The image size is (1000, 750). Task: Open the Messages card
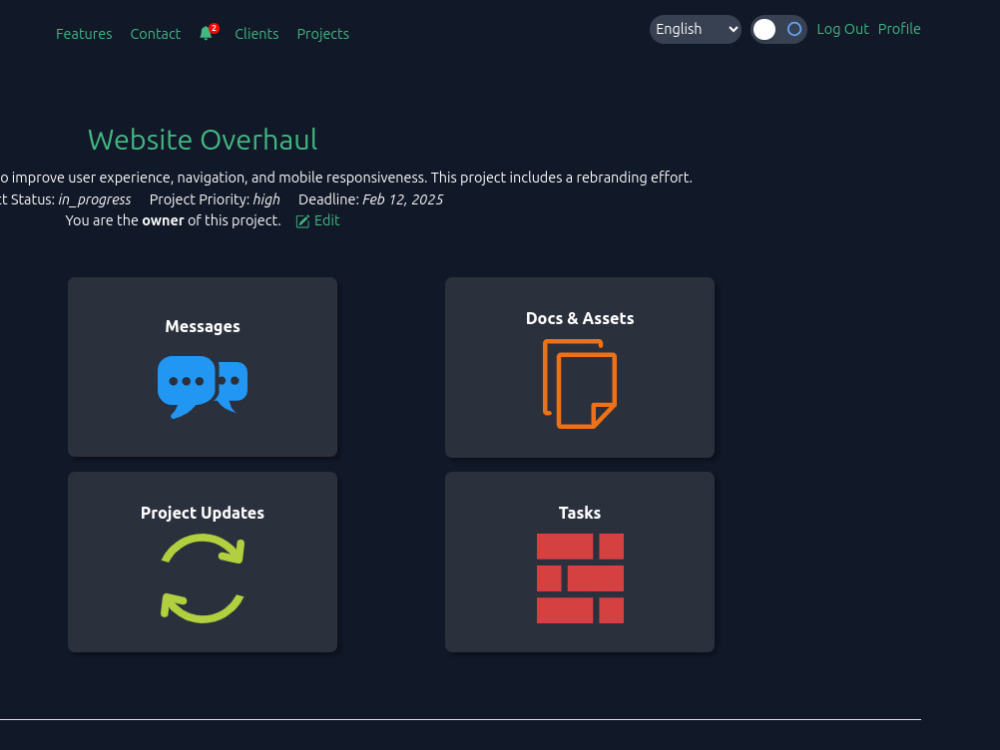click(x=203, y=367)
